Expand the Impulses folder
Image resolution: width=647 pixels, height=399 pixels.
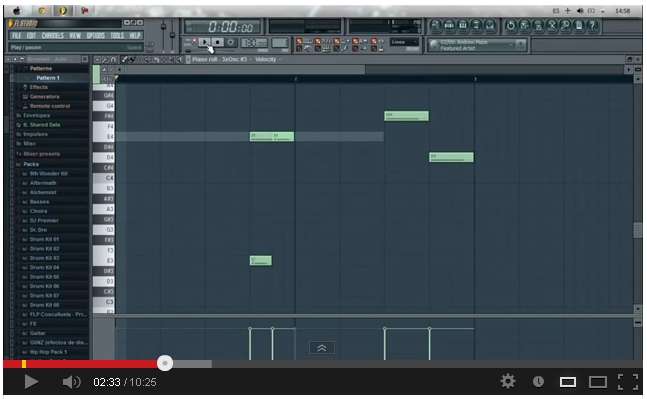click(35, 134)
